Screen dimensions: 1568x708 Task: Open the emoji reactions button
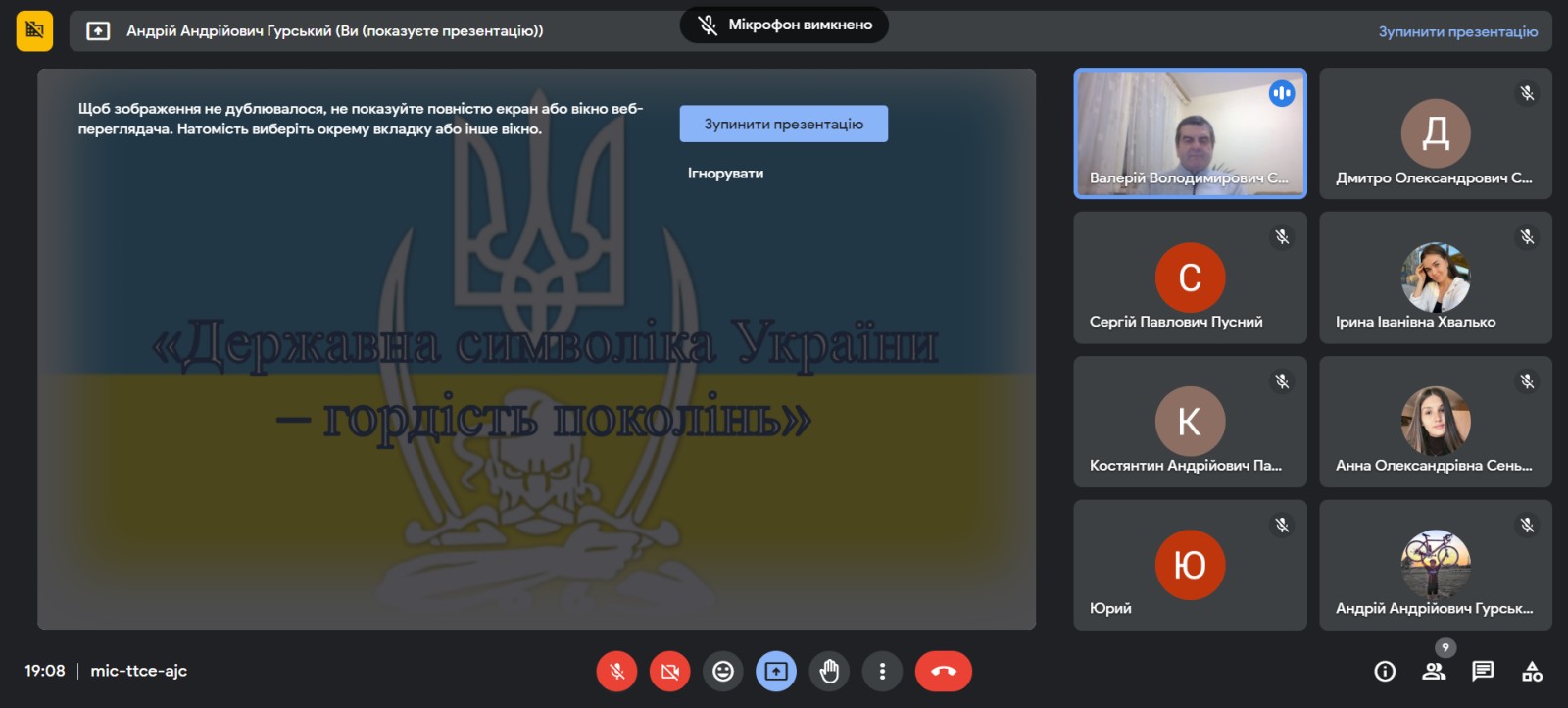(x=723, y=671)
